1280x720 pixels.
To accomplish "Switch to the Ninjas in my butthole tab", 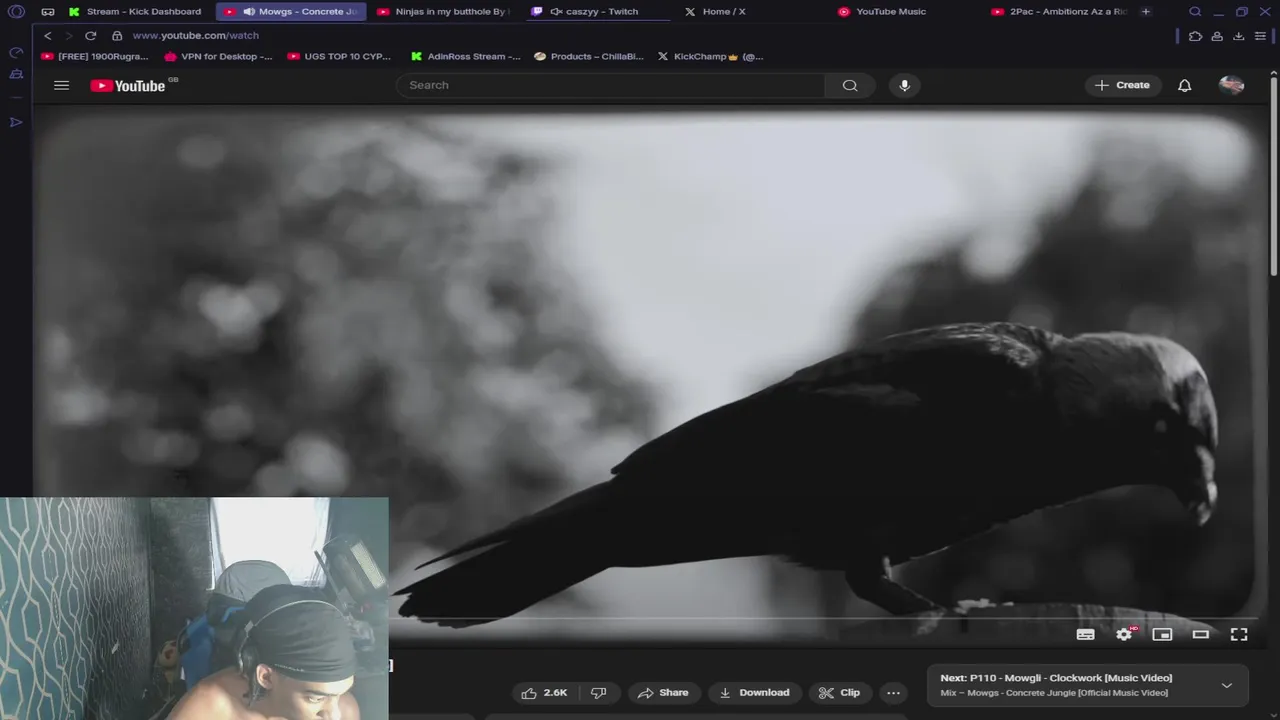I will tap(445, 12).
